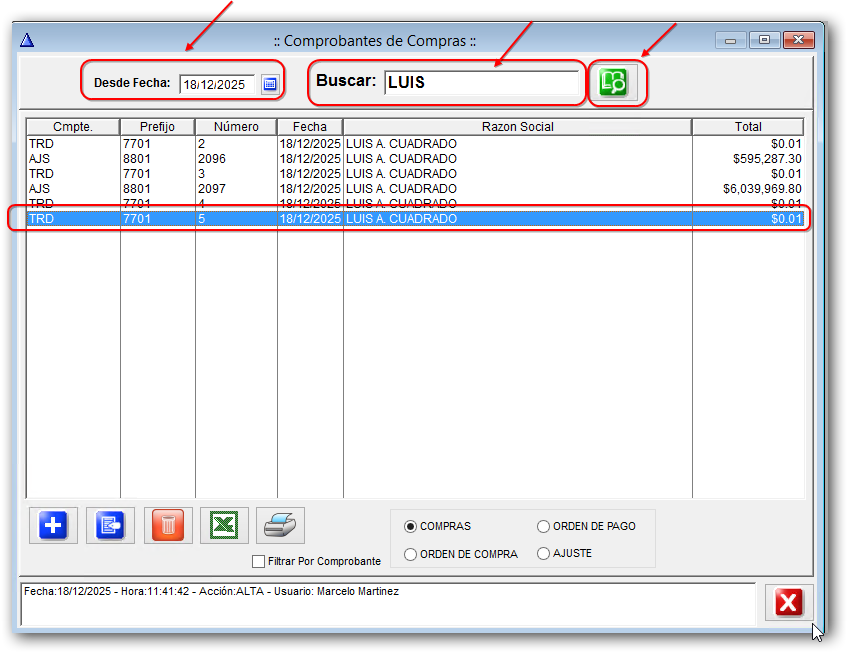The image size is (848, 655).
Task: Select the COMPRAS radio option
Action: click(x=411, y=526)
